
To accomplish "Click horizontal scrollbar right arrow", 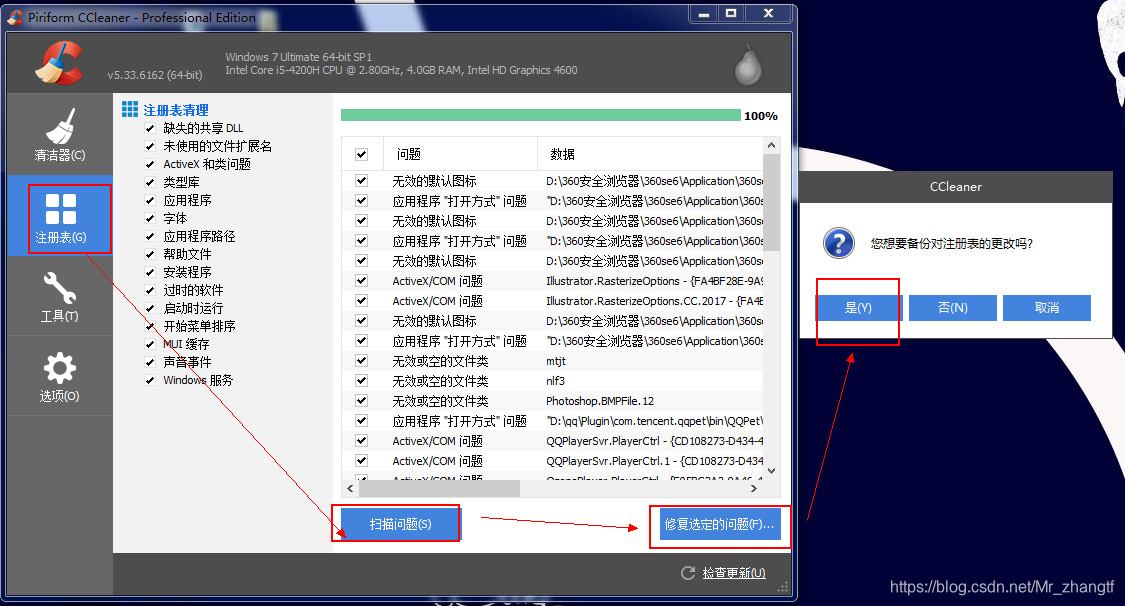I will [x=754, y=488].
